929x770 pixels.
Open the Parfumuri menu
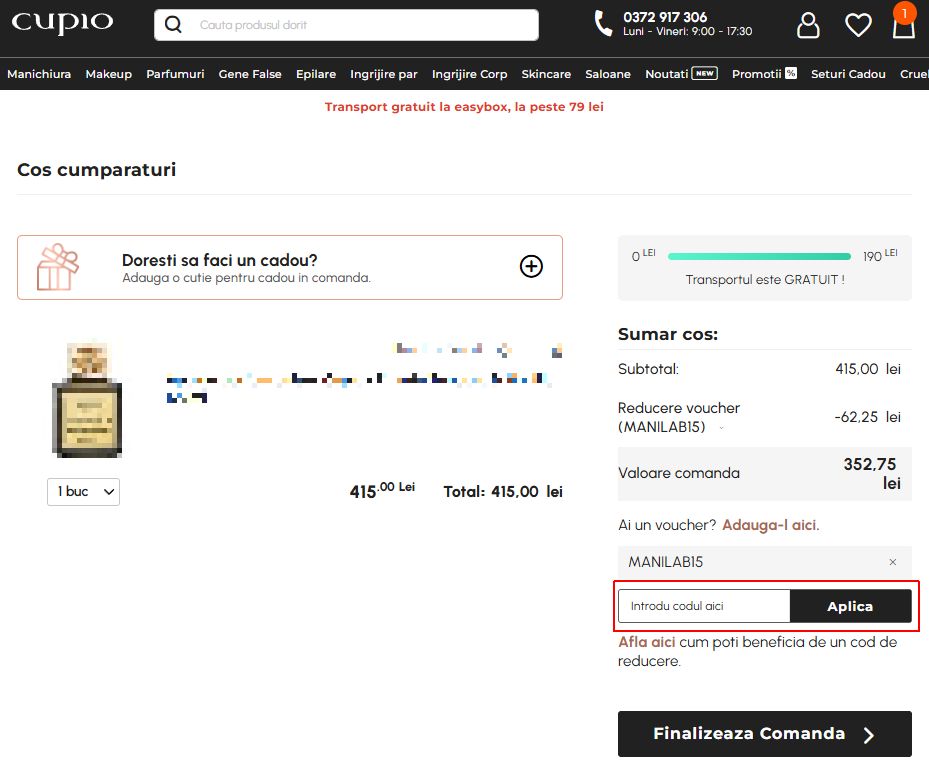(x=175, y=74)
